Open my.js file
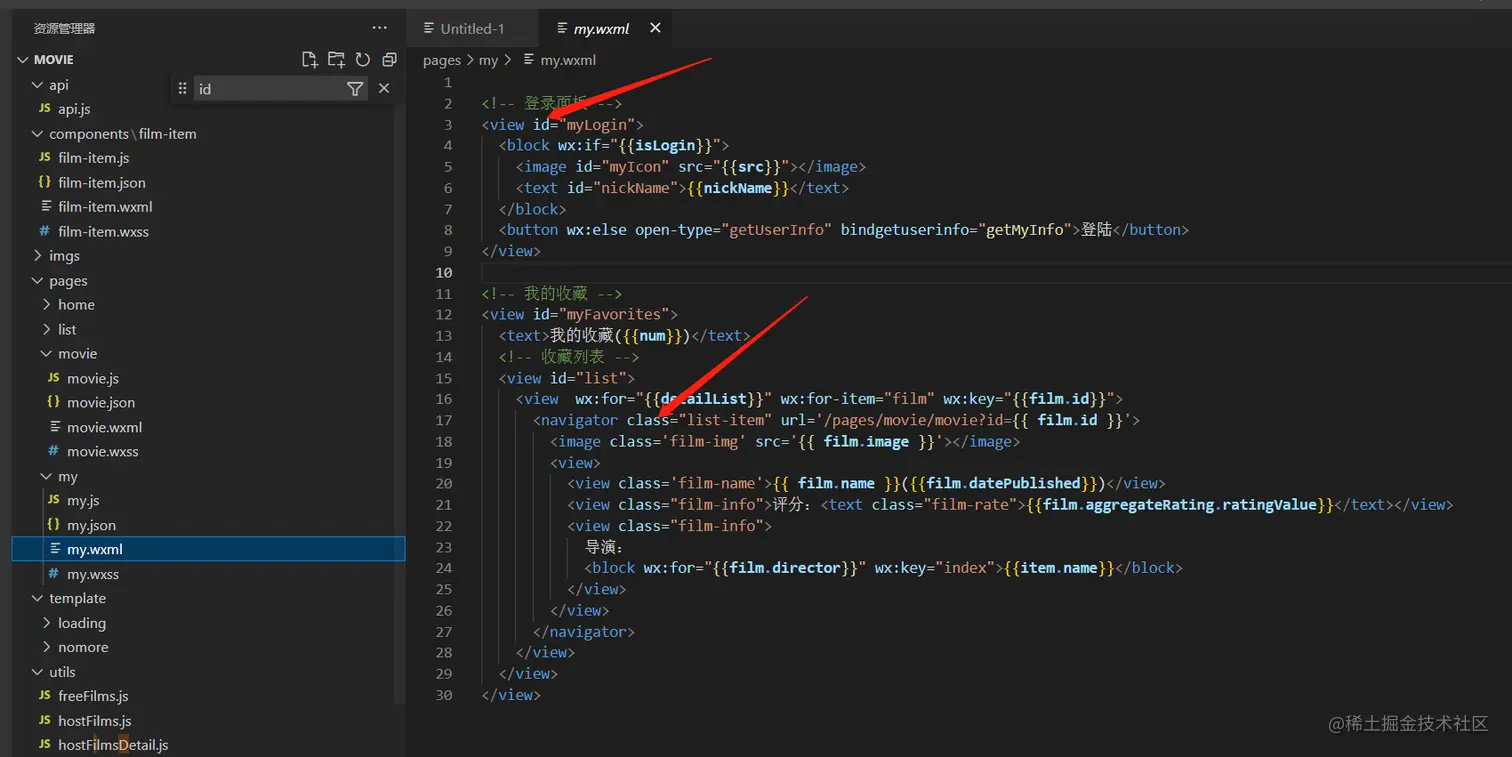This screenshot has width=1512, height=757. (83, 501)
